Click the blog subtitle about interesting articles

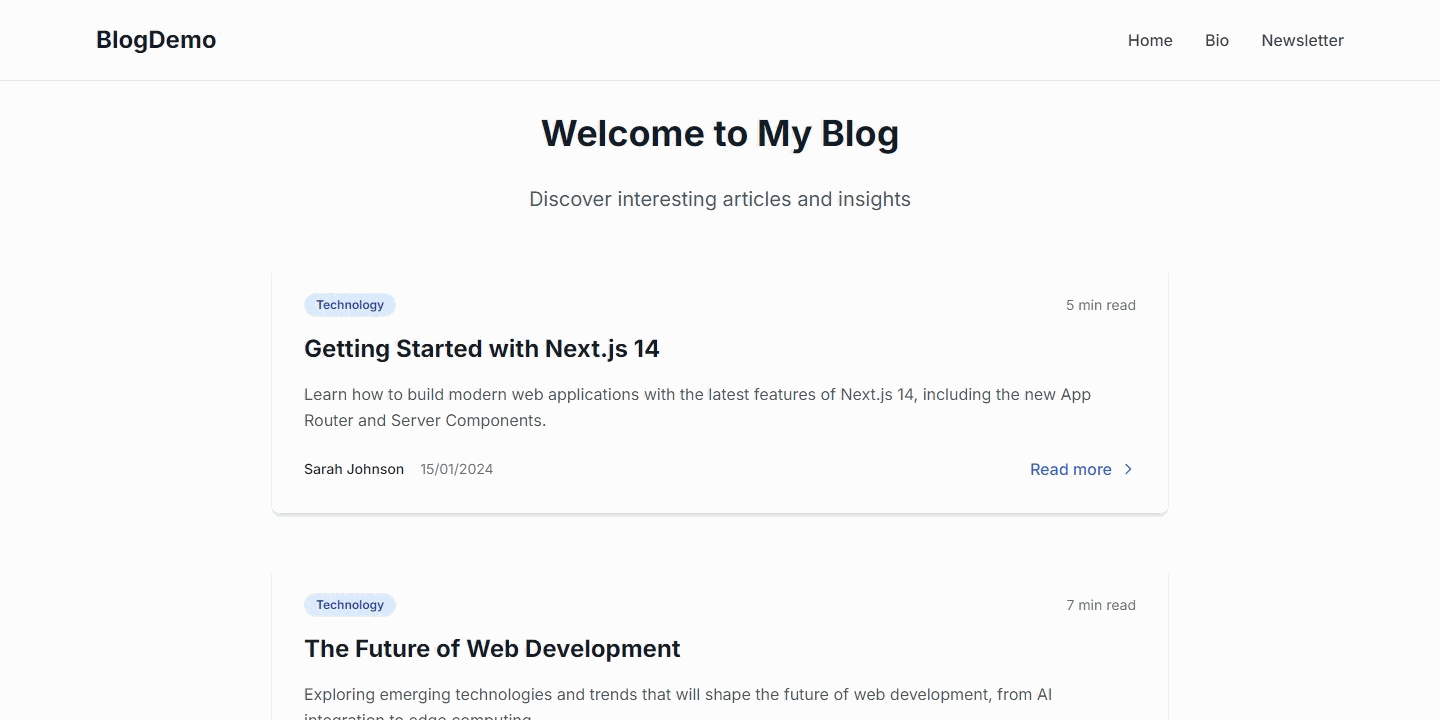tap(719, 199)
